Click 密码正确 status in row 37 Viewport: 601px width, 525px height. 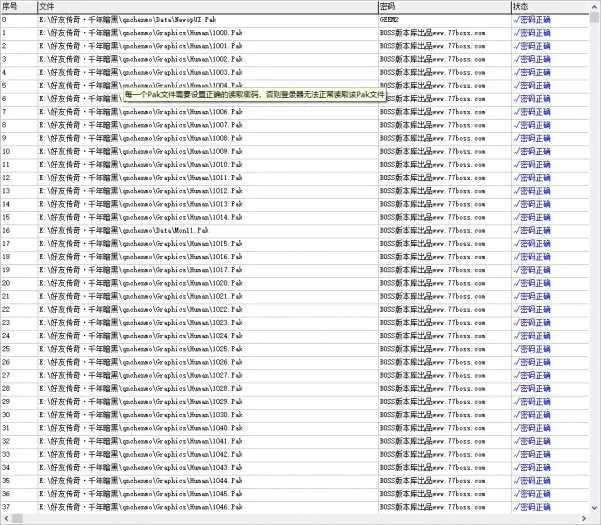point(532,507)
